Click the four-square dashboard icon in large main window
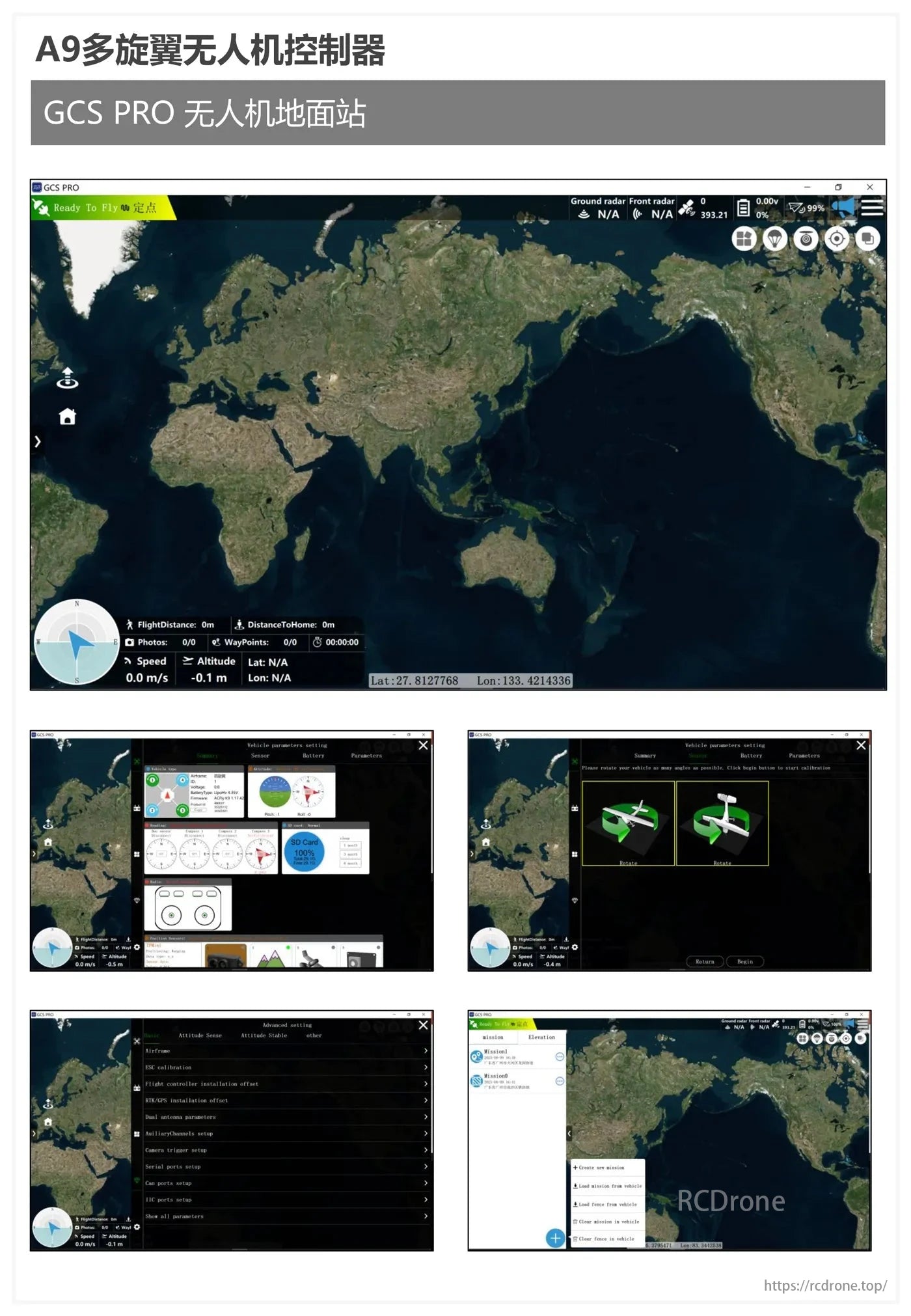Image resolution: width=911 pixels, height=1316 pixels. tap(744, 239)
